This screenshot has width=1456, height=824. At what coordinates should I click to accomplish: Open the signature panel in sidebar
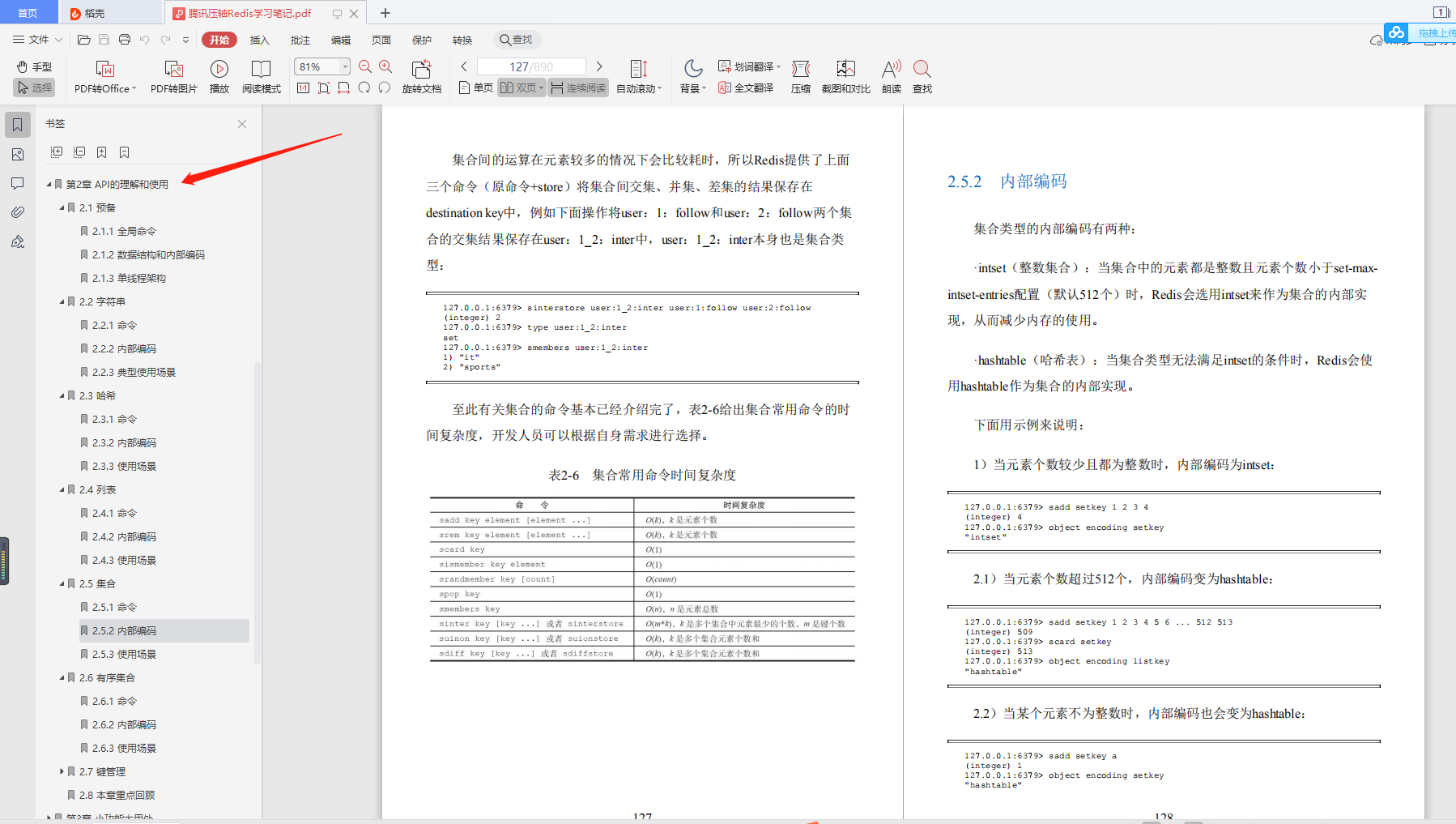click(18, 241)
